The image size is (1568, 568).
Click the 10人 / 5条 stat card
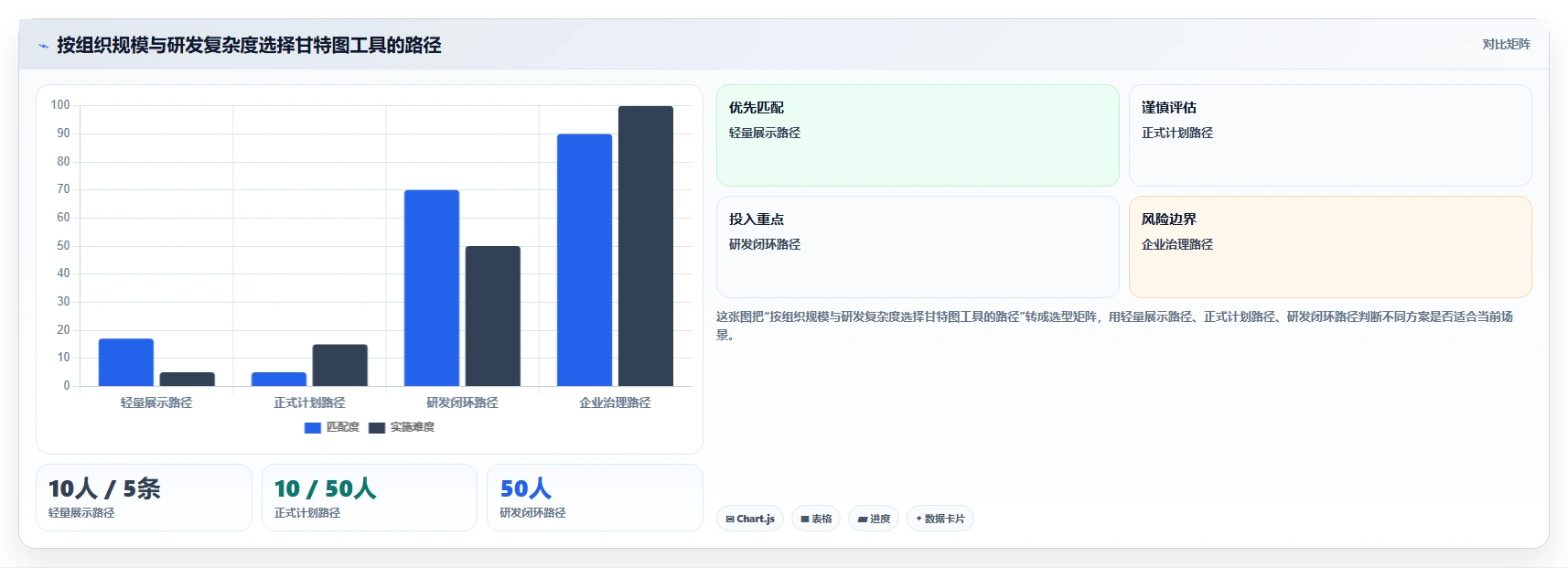144,498
